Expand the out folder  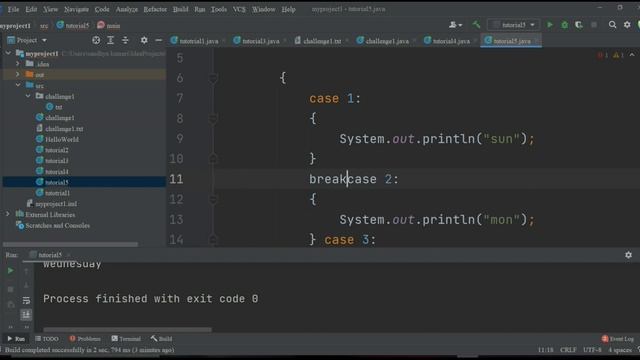18,74
